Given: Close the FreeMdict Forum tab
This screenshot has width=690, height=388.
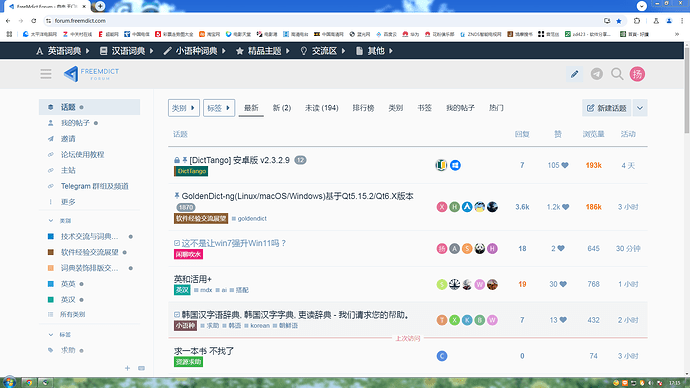Looking at the screenshot, I should [x=84, y=7].
